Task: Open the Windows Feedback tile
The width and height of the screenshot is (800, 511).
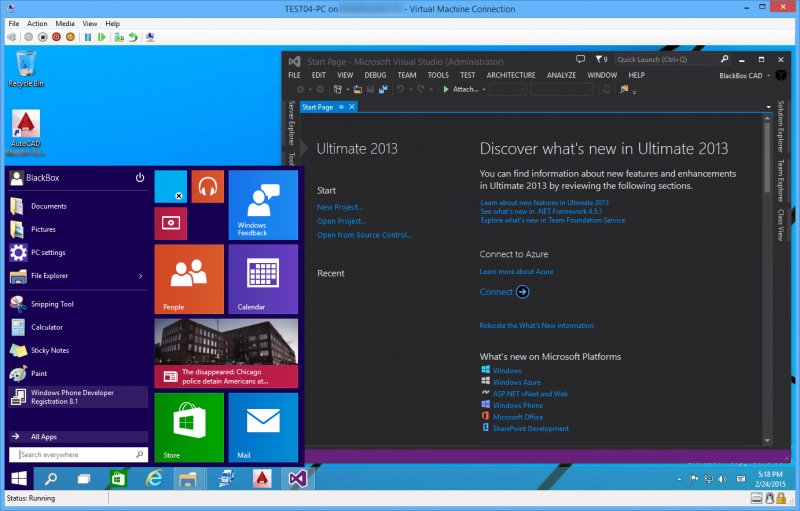Action: pos(263,205)
